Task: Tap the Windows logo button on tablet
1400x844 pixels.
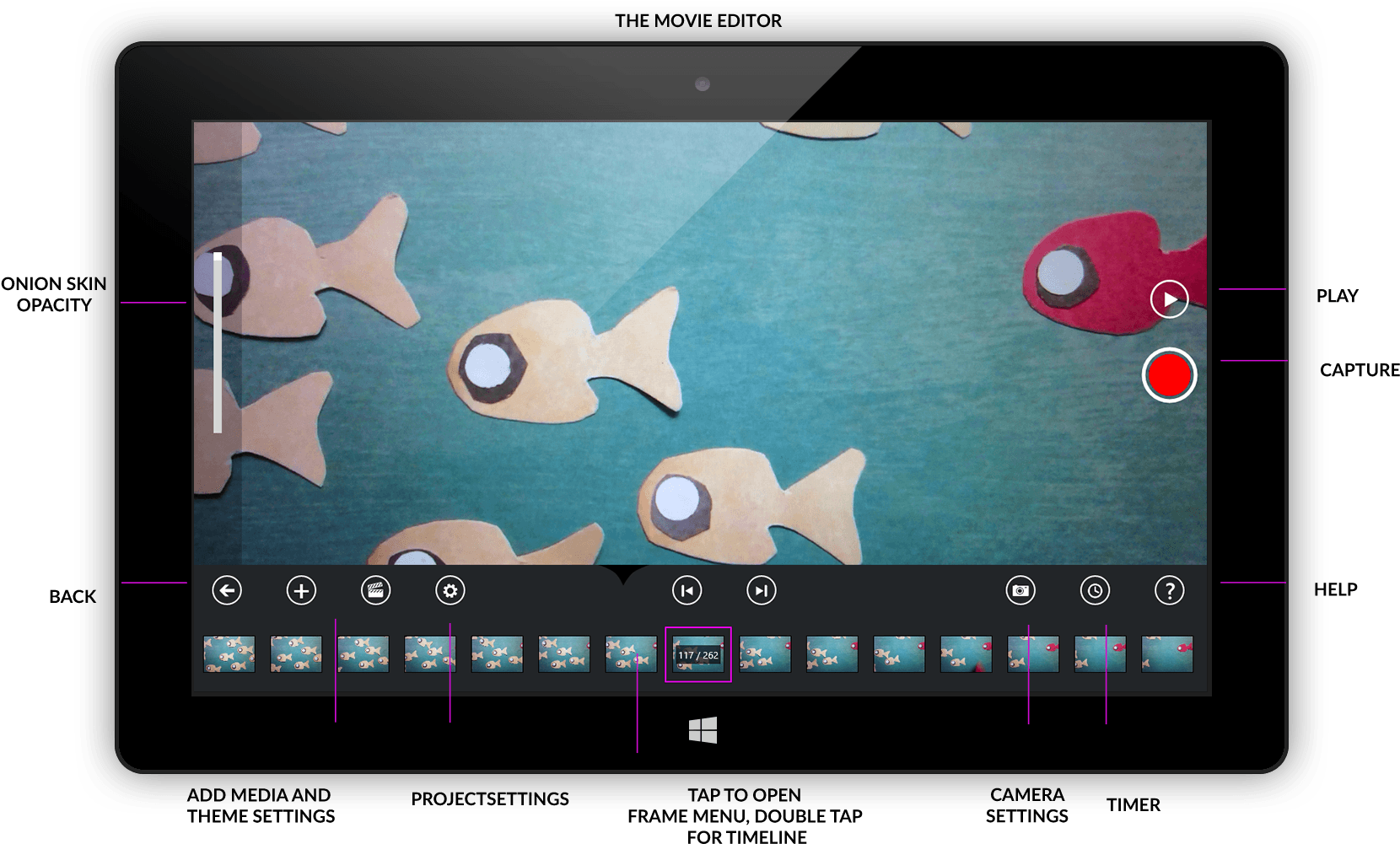Action: pos(703,730)
